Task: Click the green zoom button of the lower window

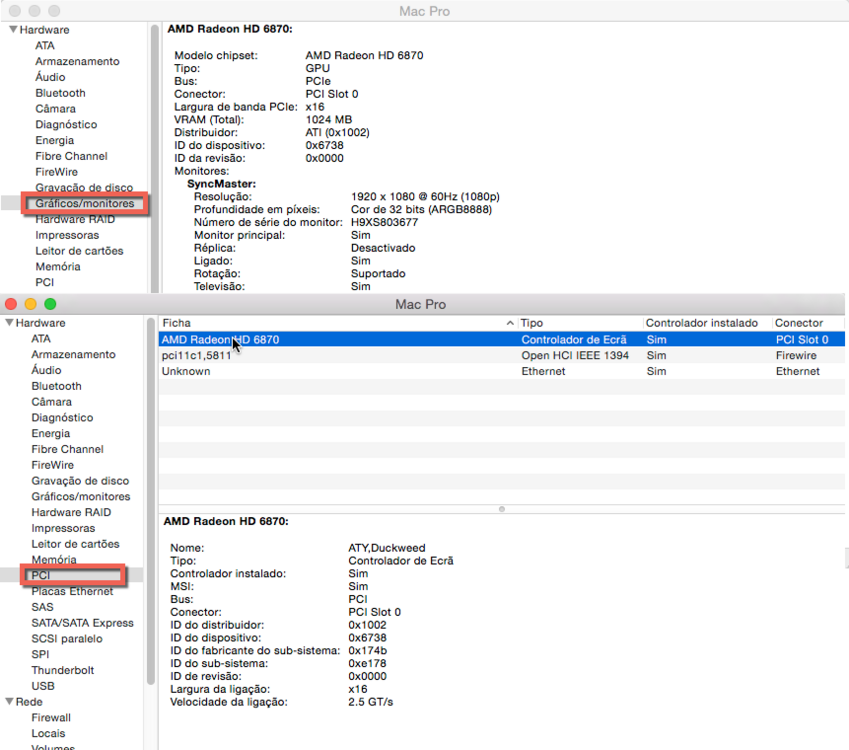Action: 50,304
